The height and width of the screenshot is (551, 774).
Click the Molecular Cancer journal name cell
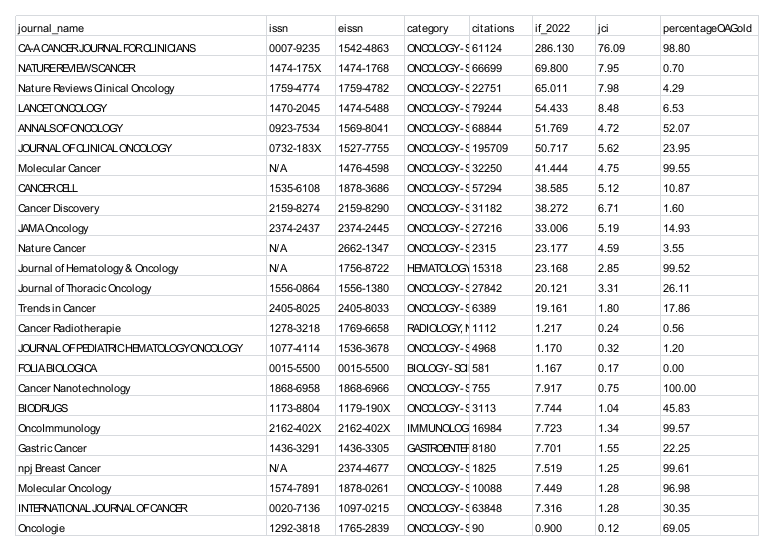click(59, 168)
